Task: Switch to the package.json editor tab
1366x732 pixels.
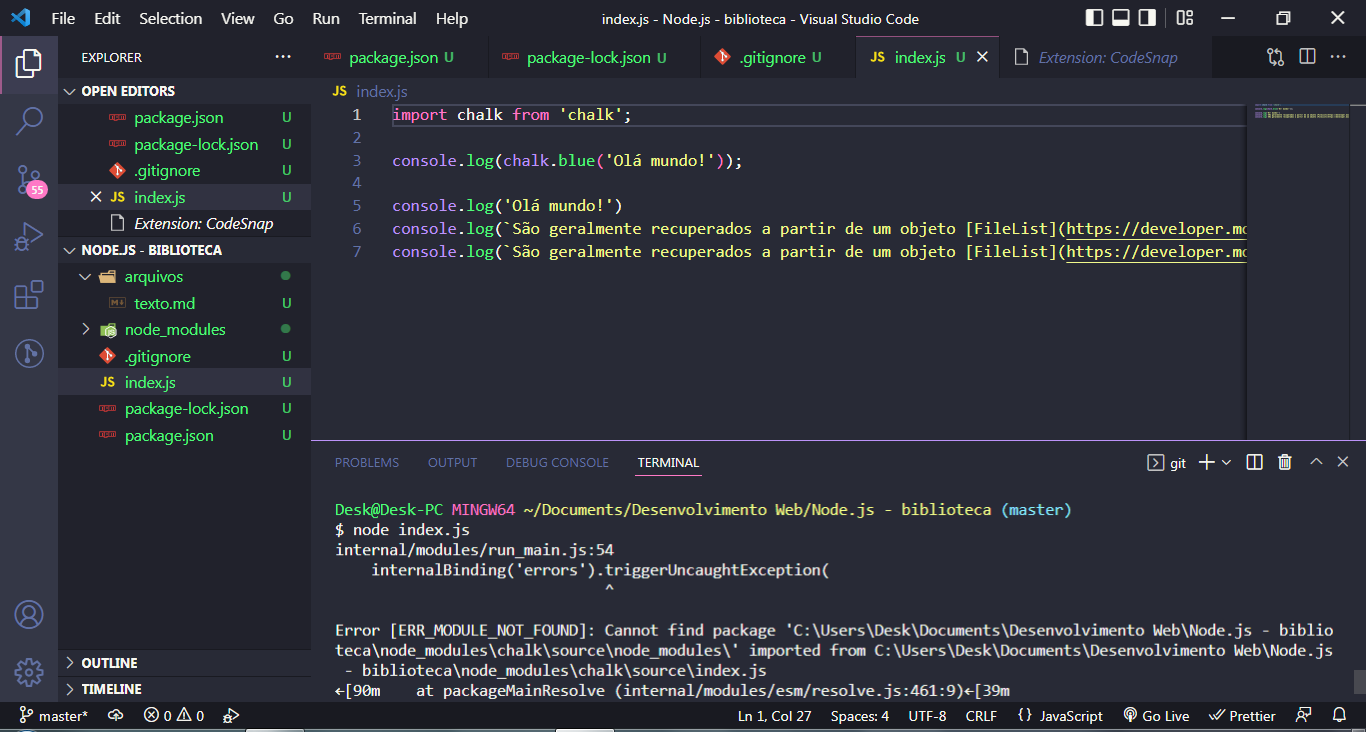Action: pyautogui.click(x=400, y=57)
